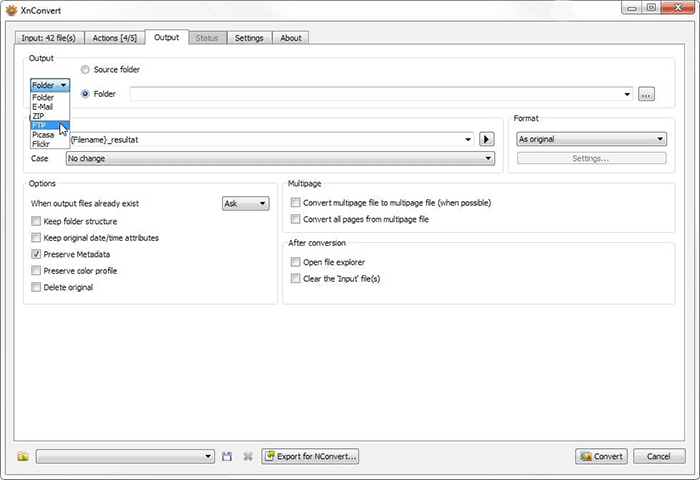700x480 pixels.
Task: Switch to the Actions [4/5] tab
Action: click(115, 38)
